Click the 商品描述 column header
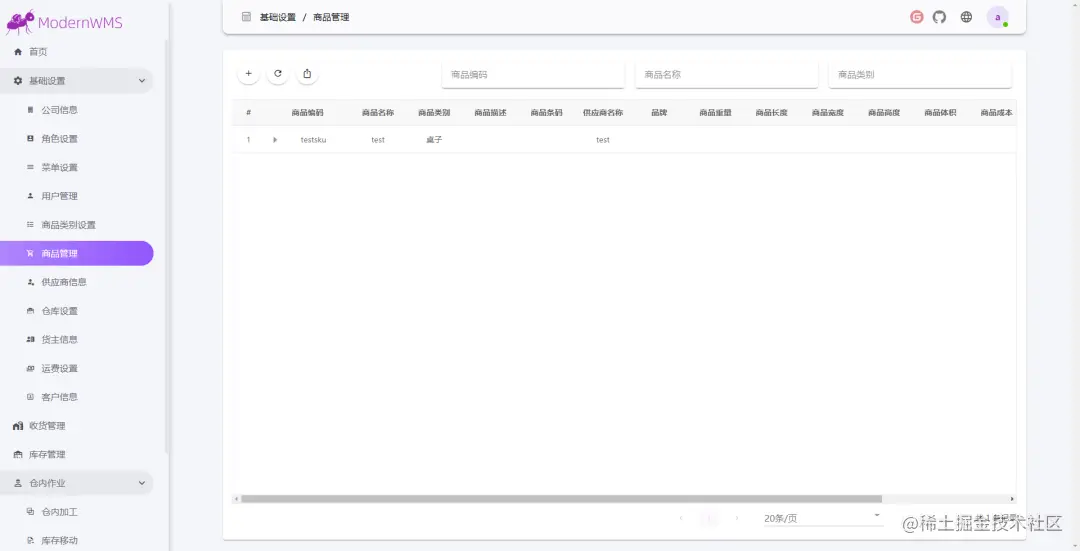The height and width of the screenshot is (551, 1080). [490, 112]
